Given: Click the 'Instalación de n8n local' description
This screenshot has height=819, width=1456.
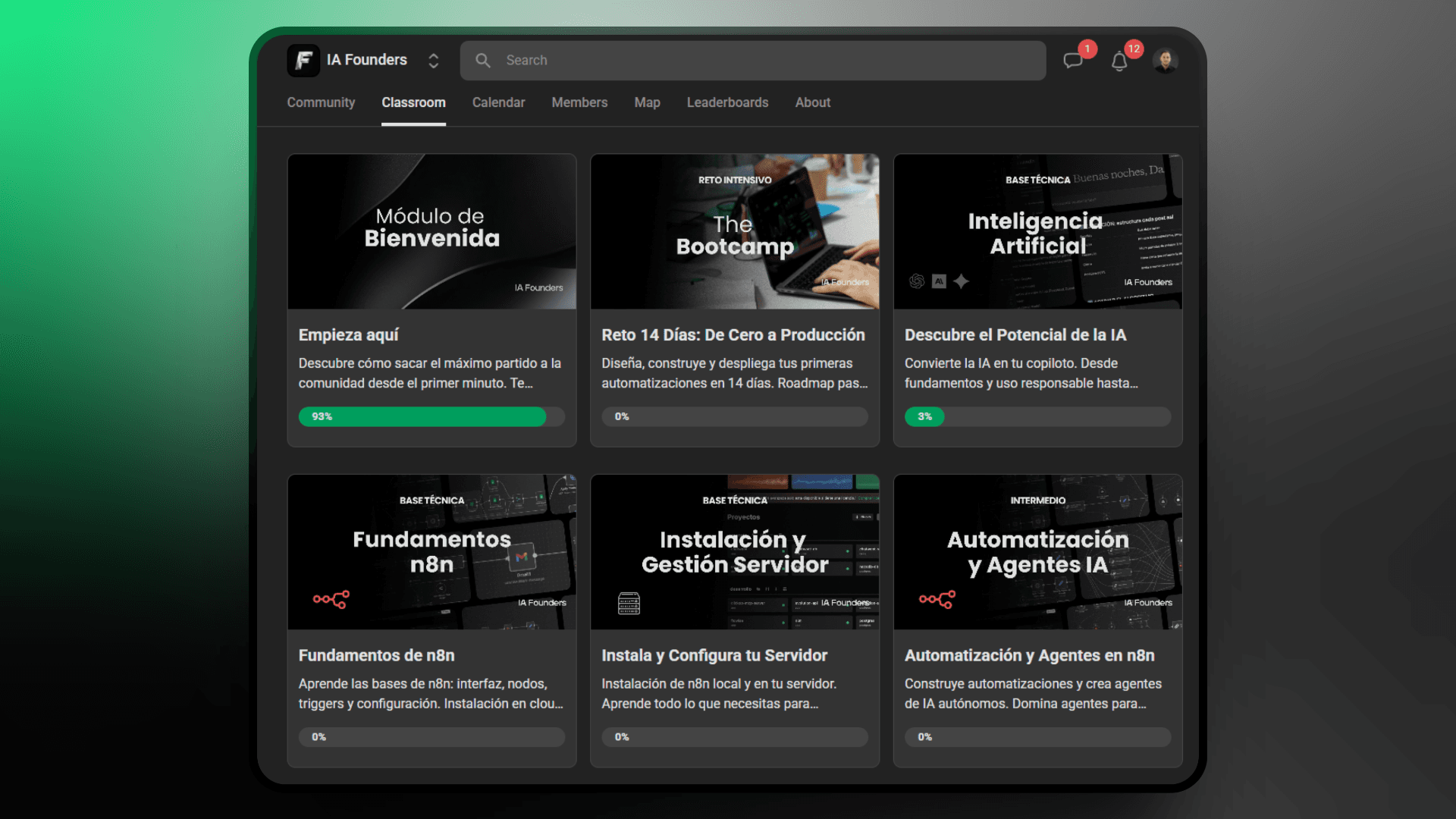Looking at the screenshot, I should (x=719, y=694).
